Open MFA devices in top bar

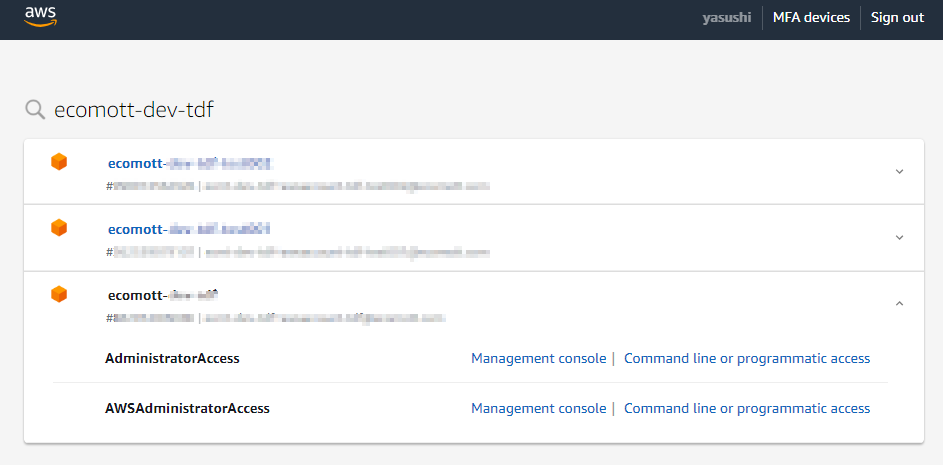coord(811,17)
